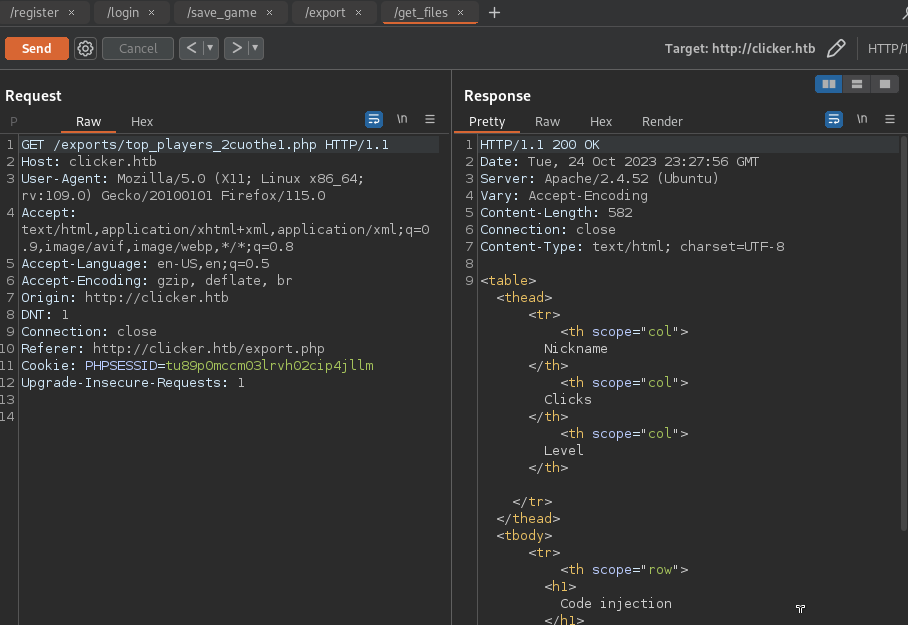This screenshot has height=625, width=908.
Task: Switch to side-by-side layout view
Action: (x=829, y=84)
